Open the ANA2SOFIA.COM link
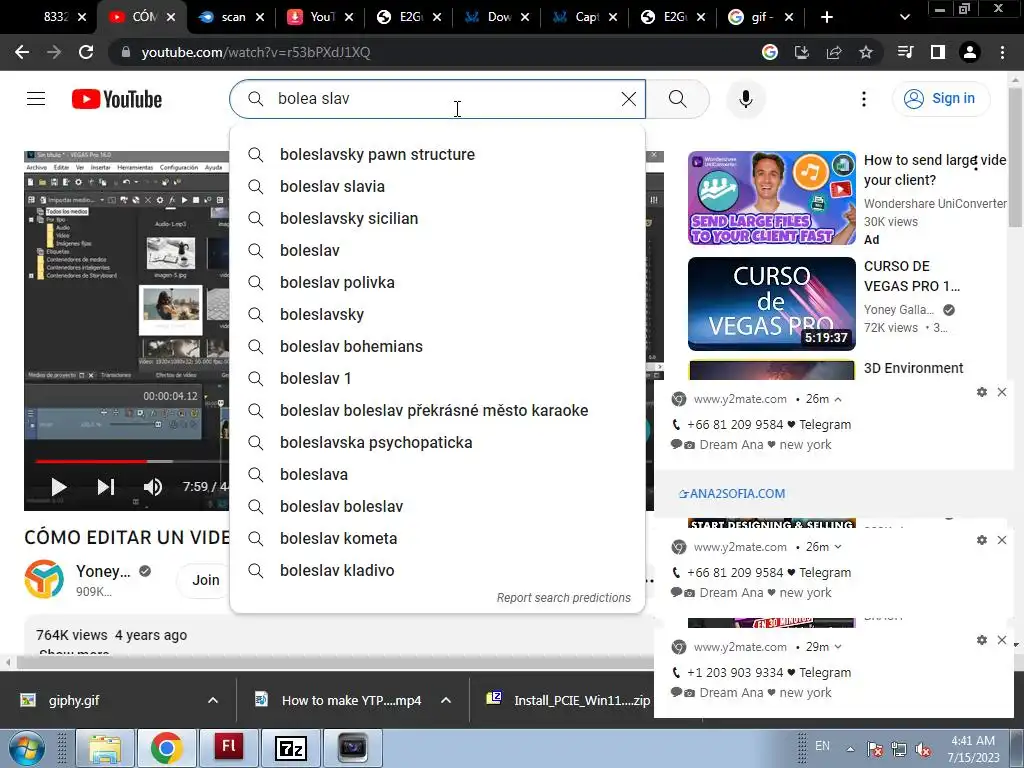The height and width of the screenshot is (768, 1024). tap(732, 494)
